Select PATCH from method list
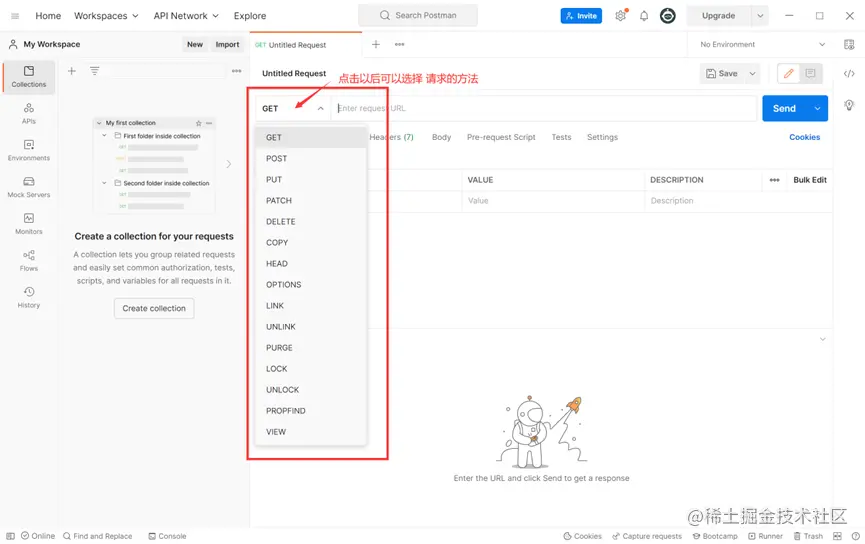The width and height of the screenshot is (865, 544). (x=311, y=200)
